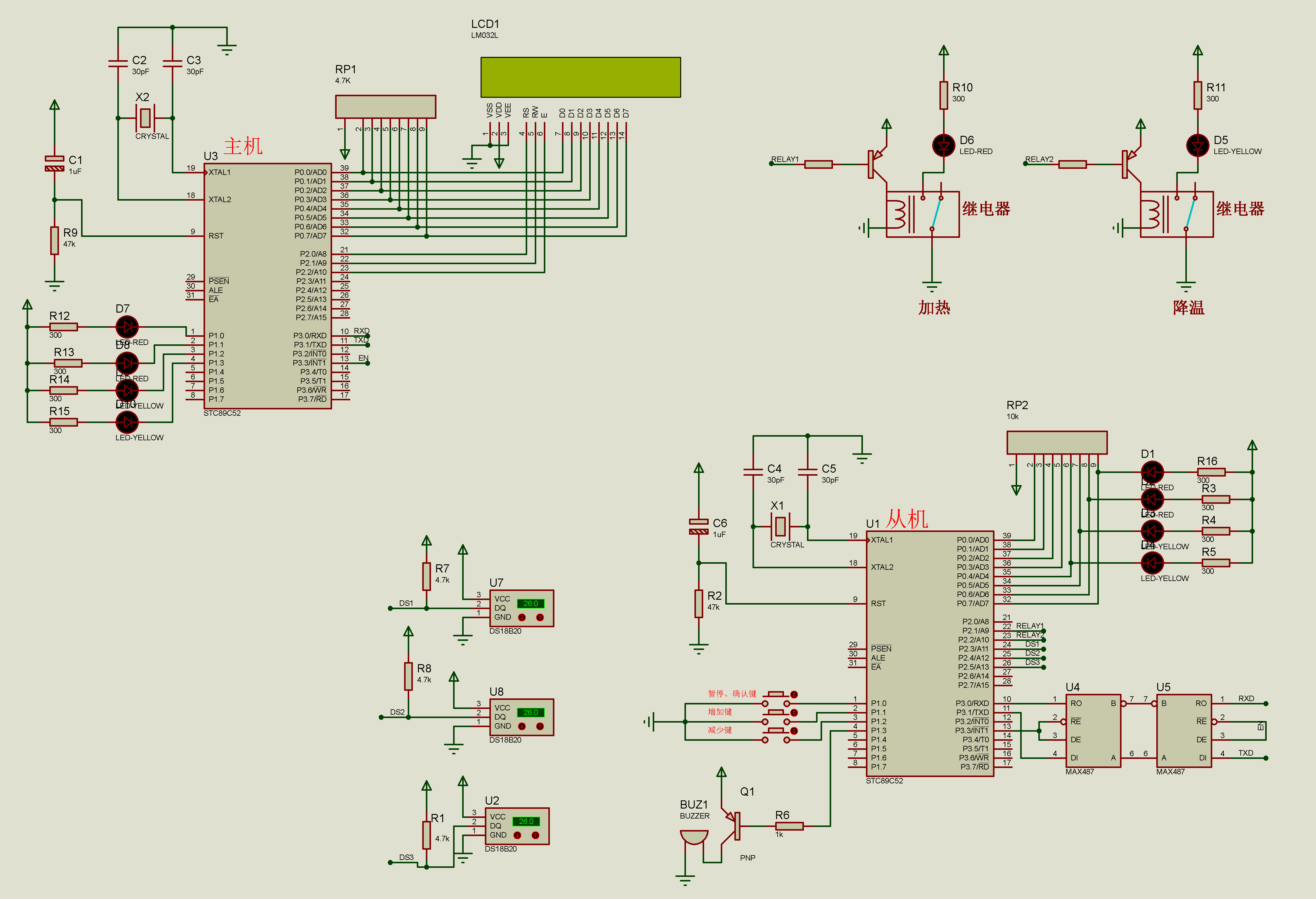Select capacitor C3 symbol
This screenshot has width=1316, height=899.
(x=172, y=64)
